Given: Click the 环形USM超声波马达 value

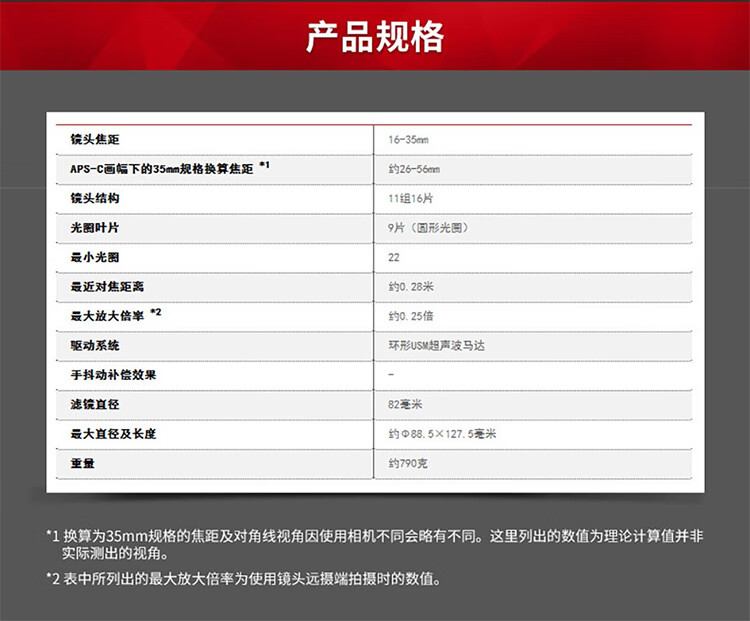Looking at the screenshot, I should (437, 345).
